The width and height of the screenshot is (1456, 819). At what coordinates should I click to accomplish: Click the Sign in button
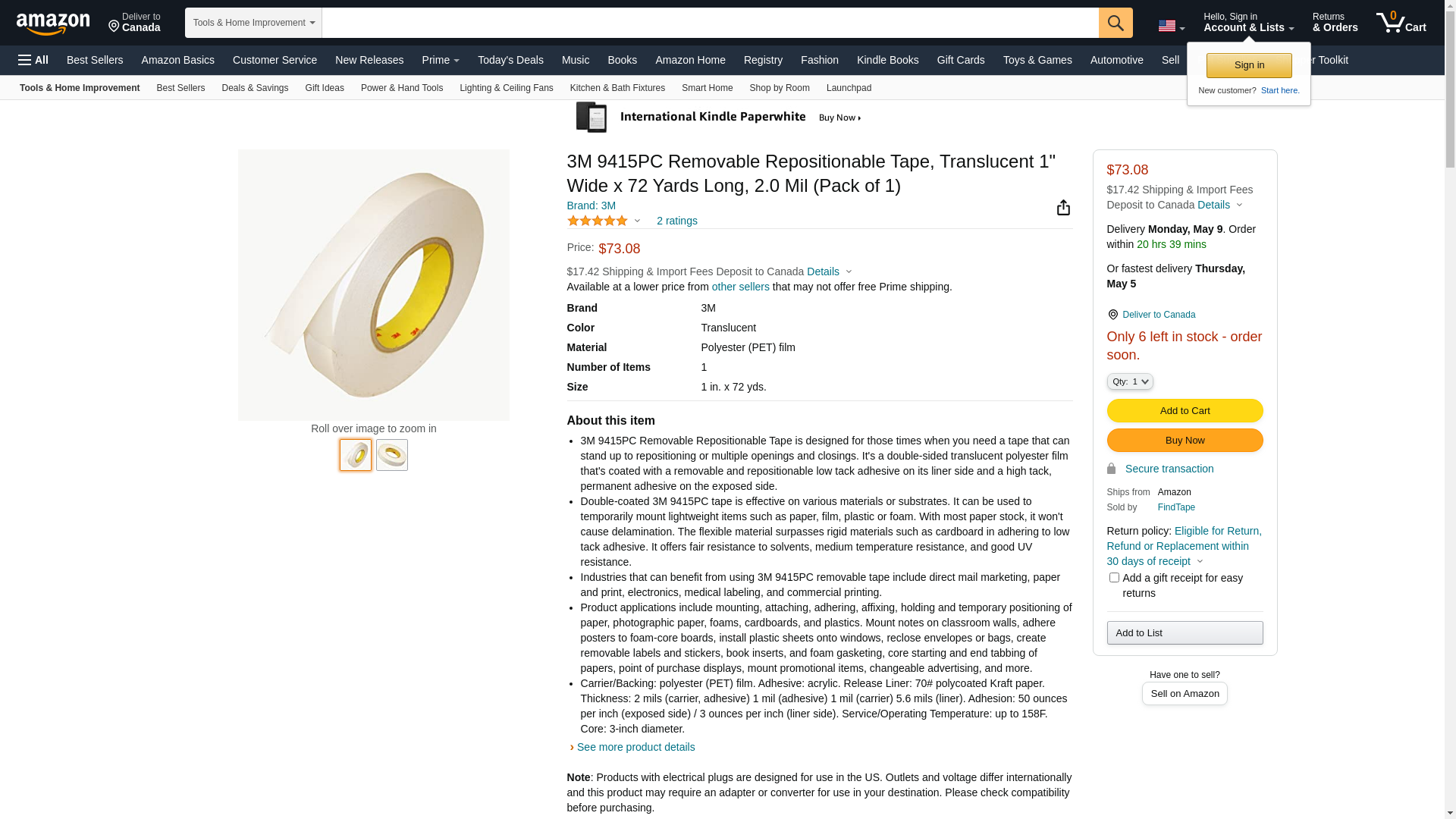pos(1249,65)
